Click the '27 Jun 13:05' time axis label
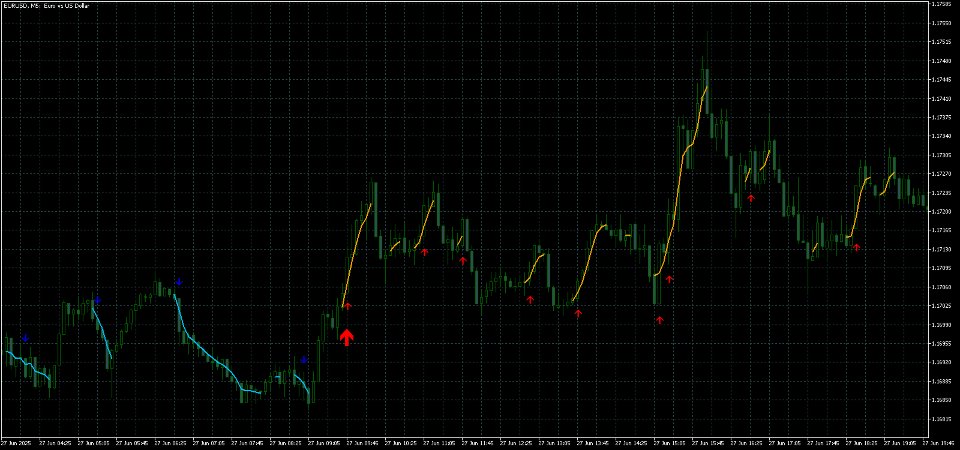This screenshot has width=960, height=450. pyautogui.click(x=554, y=441)
